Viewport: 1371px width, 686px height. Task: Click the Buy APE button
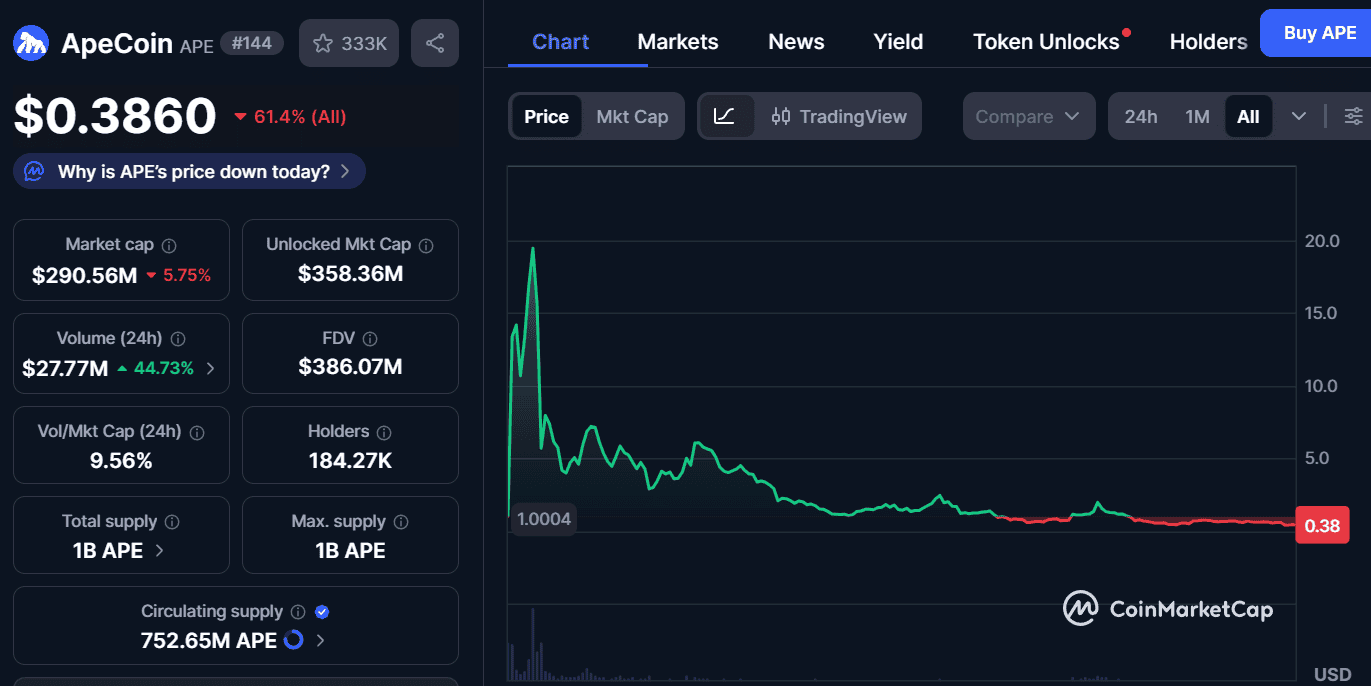1319,33
